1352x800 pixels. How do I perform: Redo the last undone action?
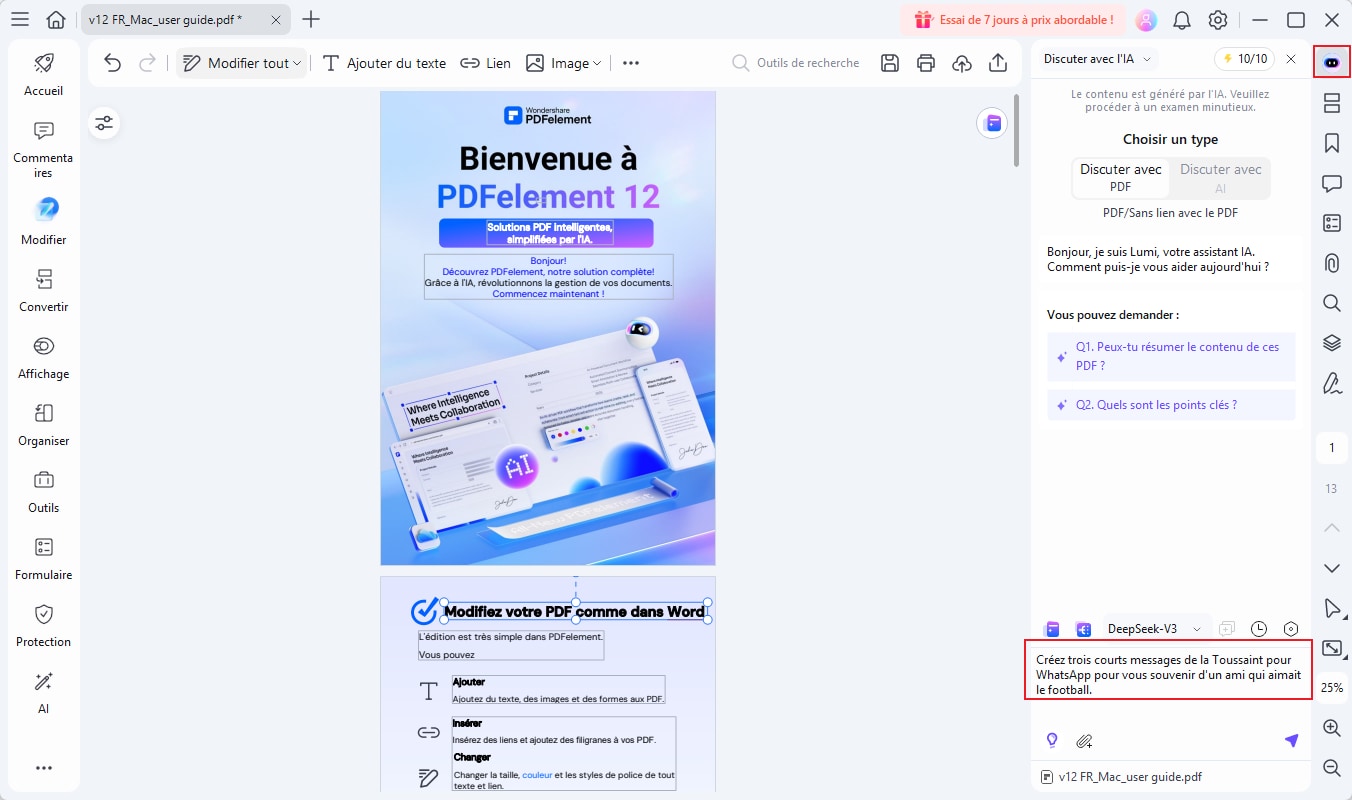[x=147, y=63]
